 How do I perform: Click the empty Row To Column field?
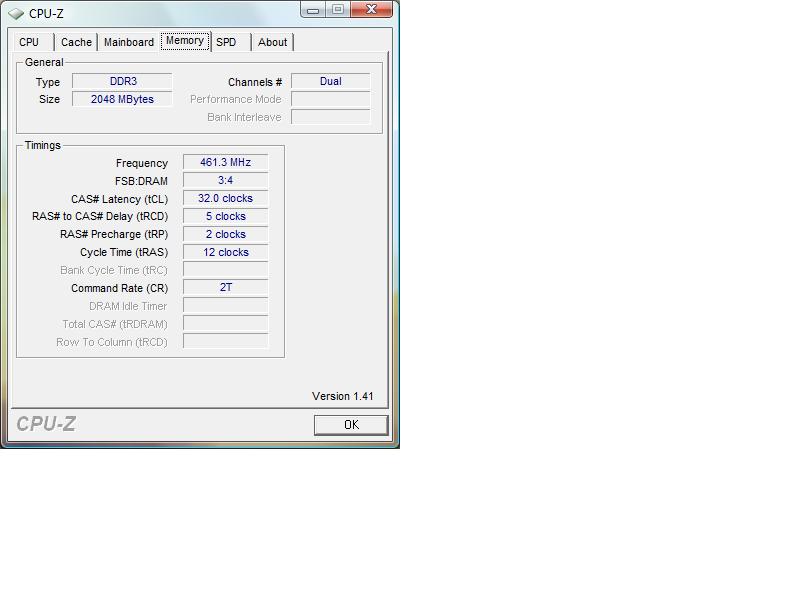(x=226, y=342)
